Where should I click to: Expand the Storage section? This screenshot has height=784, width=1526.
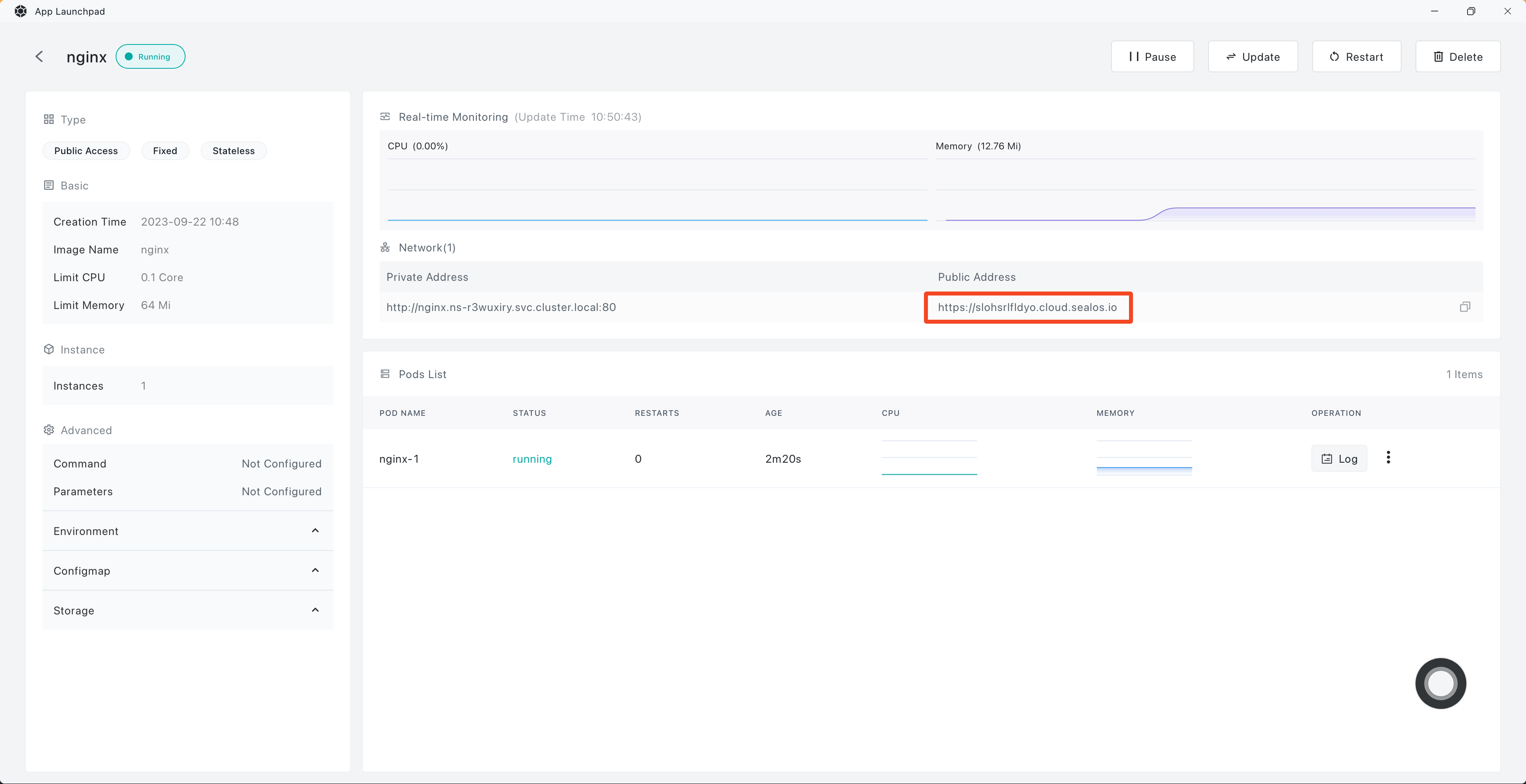[x=187, y=610]
